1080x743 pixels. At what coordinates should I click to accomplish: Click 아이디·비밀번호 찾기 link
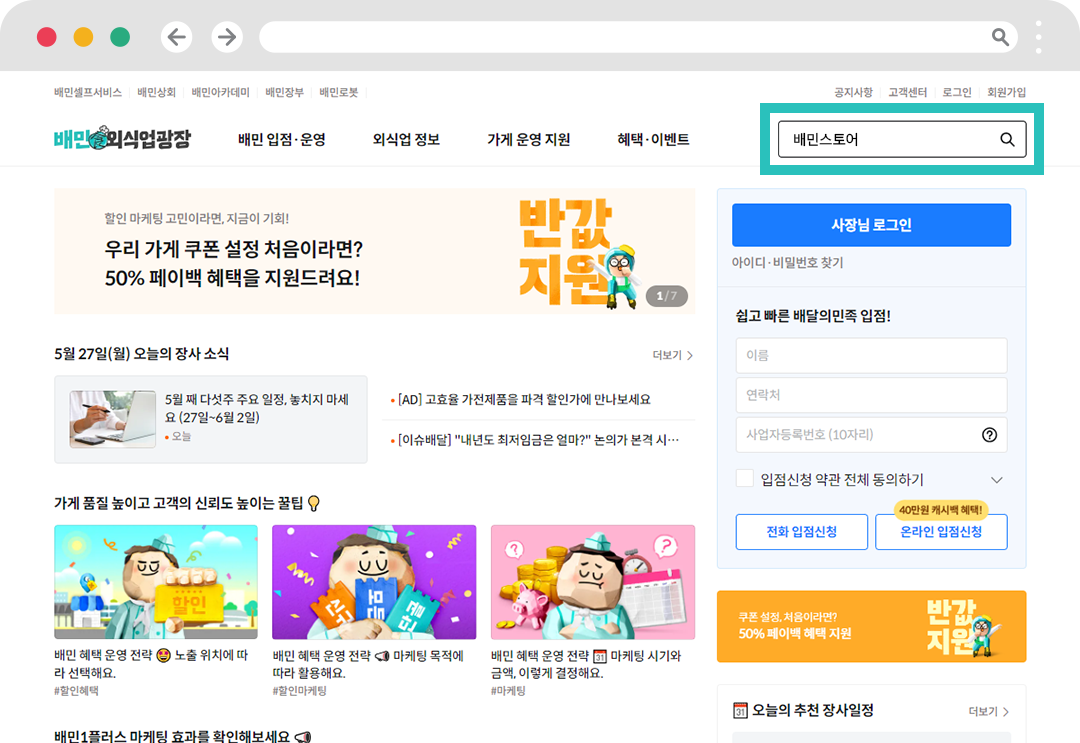point(787,262)
